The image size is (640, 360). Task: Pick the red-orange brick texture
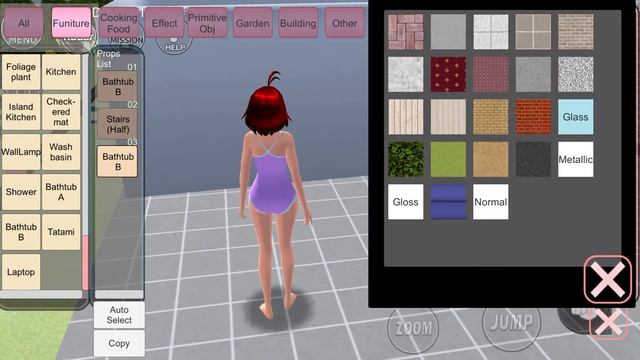click(533, 117)
